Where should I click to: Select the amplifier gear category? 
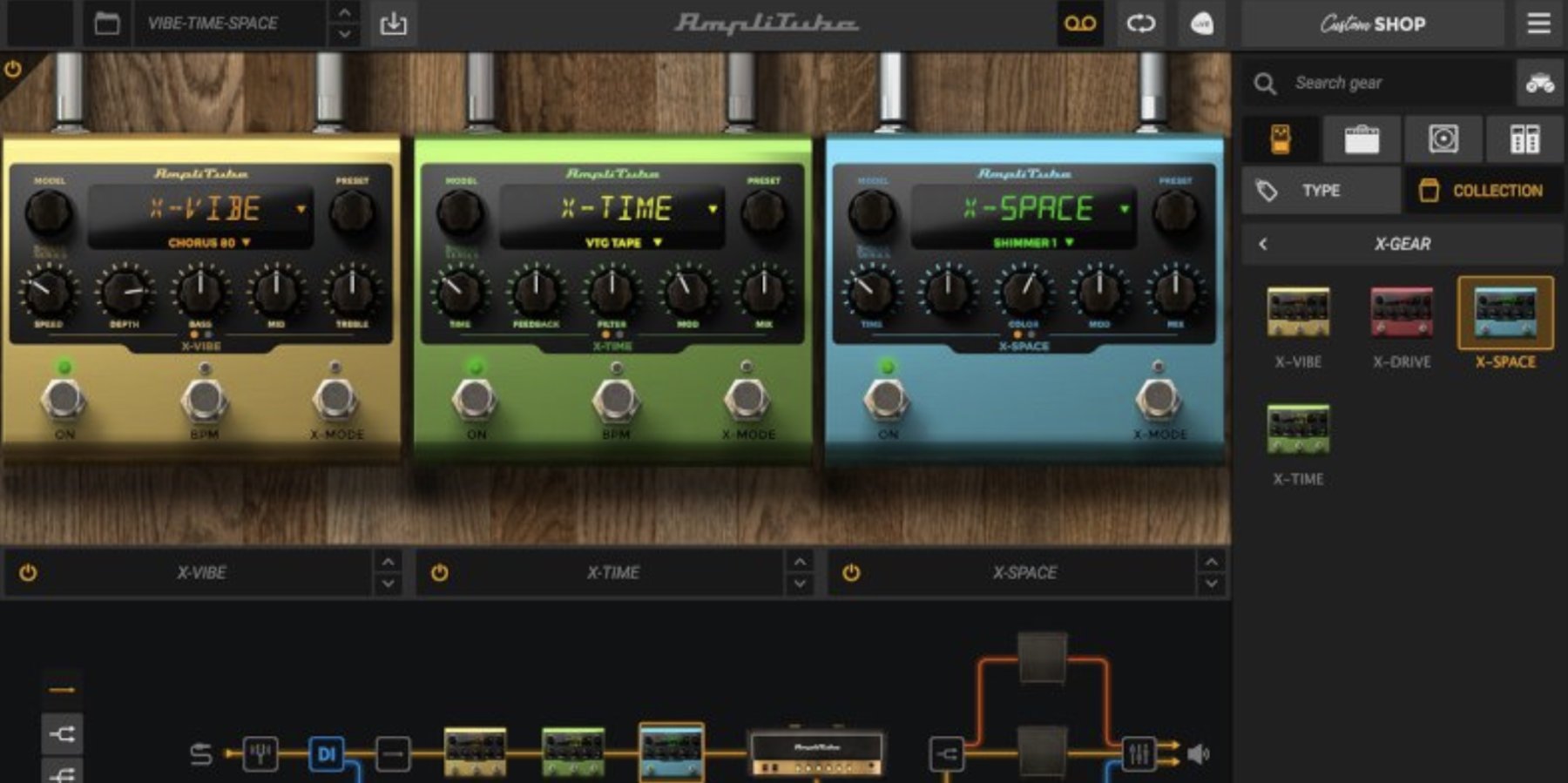1362,139
